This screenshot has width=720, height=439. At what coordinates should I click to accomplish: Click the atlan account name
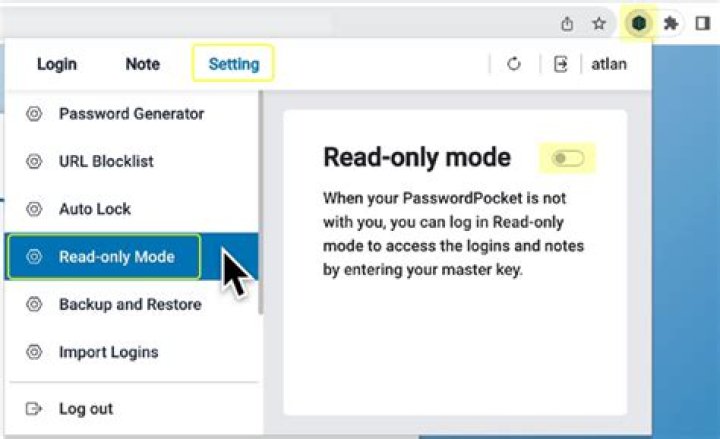609,64
